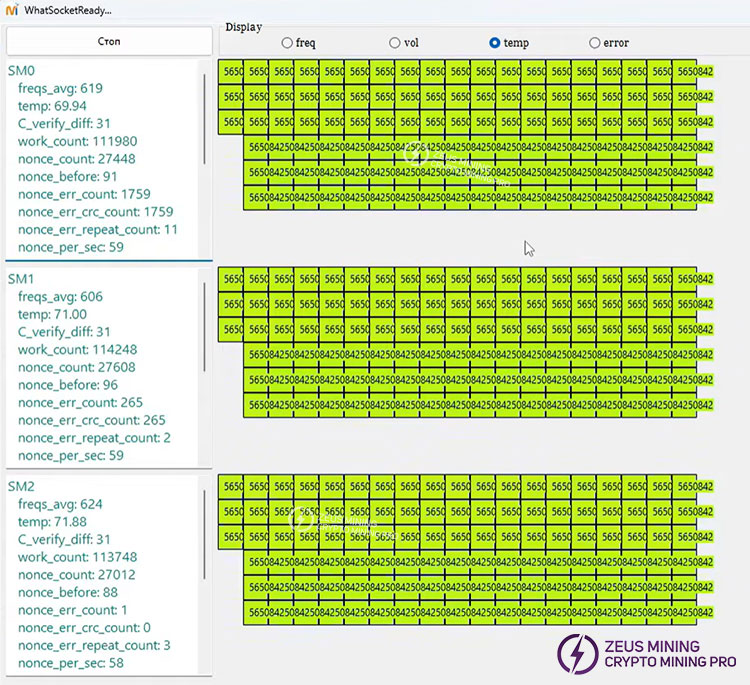The width and height of the screenshot is (750, 685).
Task: Click the SM1 heading
Action: point(21,279)
